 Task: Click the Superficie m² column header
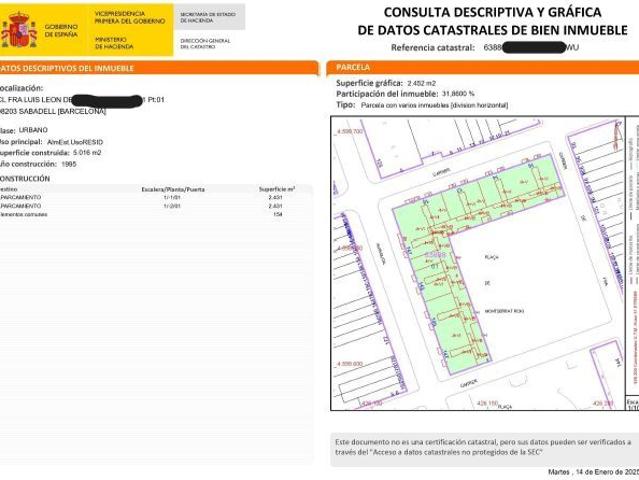pyautogui.click(x=277, y=189)
